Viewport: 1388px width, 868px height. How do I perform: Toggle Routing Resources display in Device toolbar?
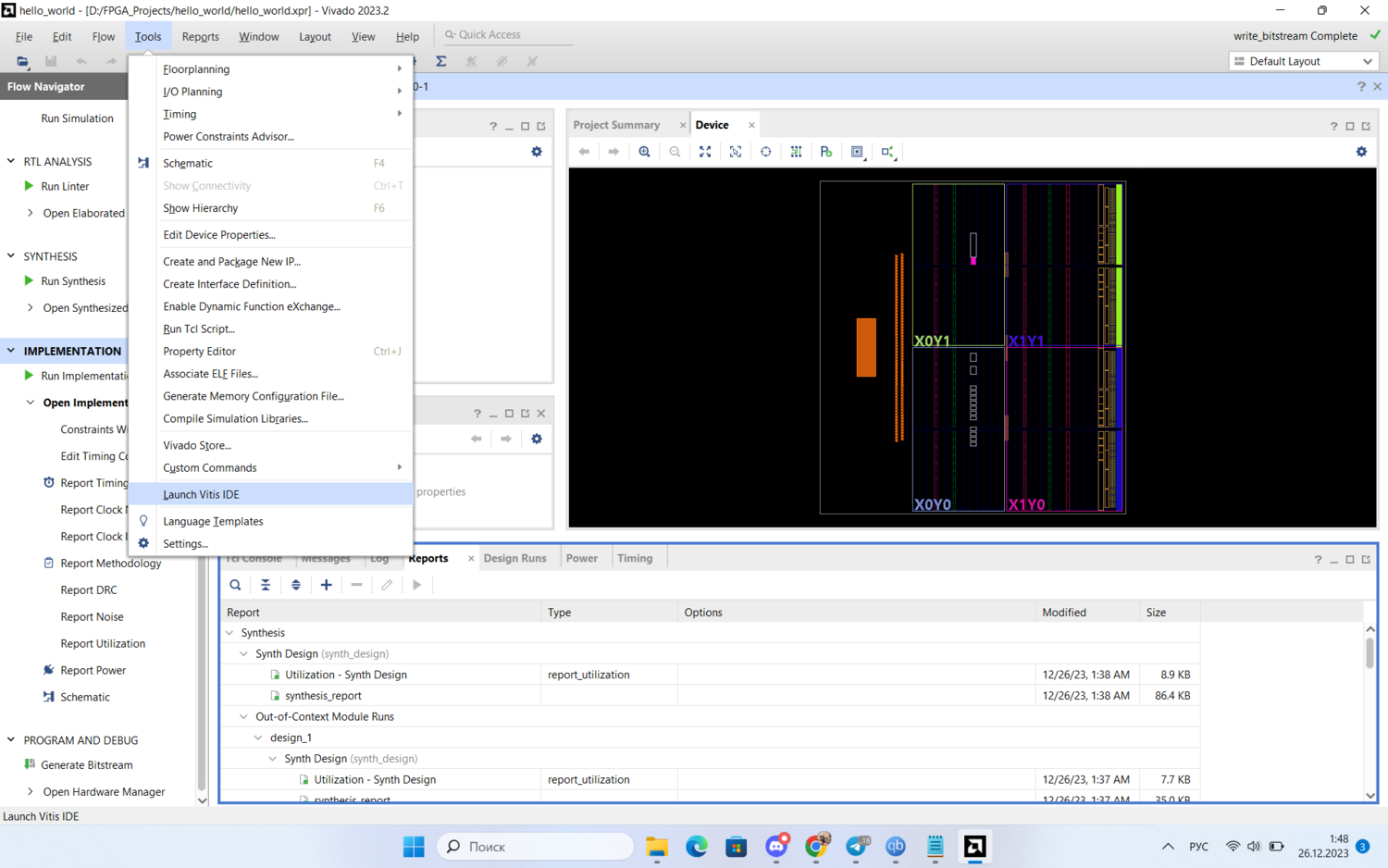pos(796,152)
